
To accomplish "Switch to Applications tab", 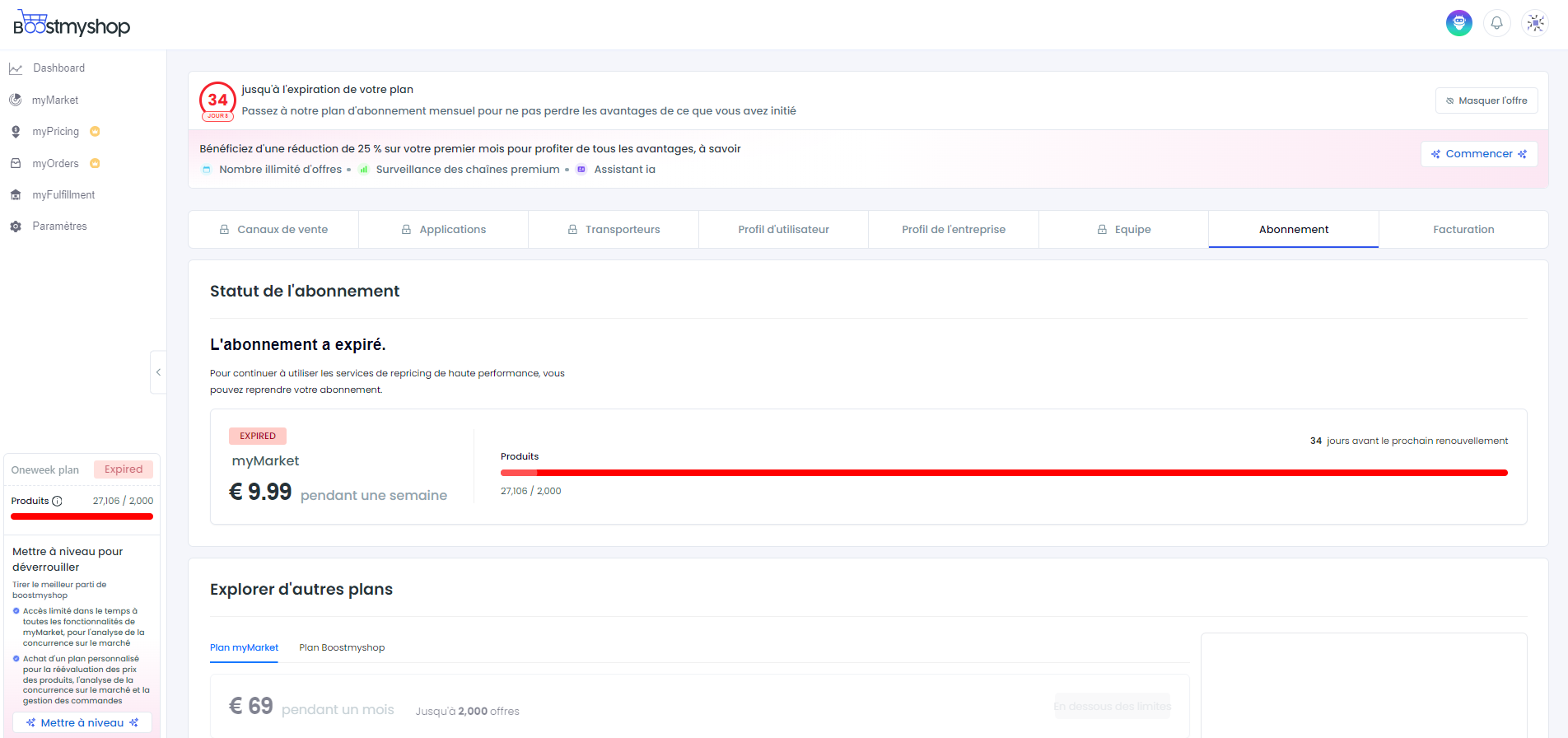I will 444,230.
